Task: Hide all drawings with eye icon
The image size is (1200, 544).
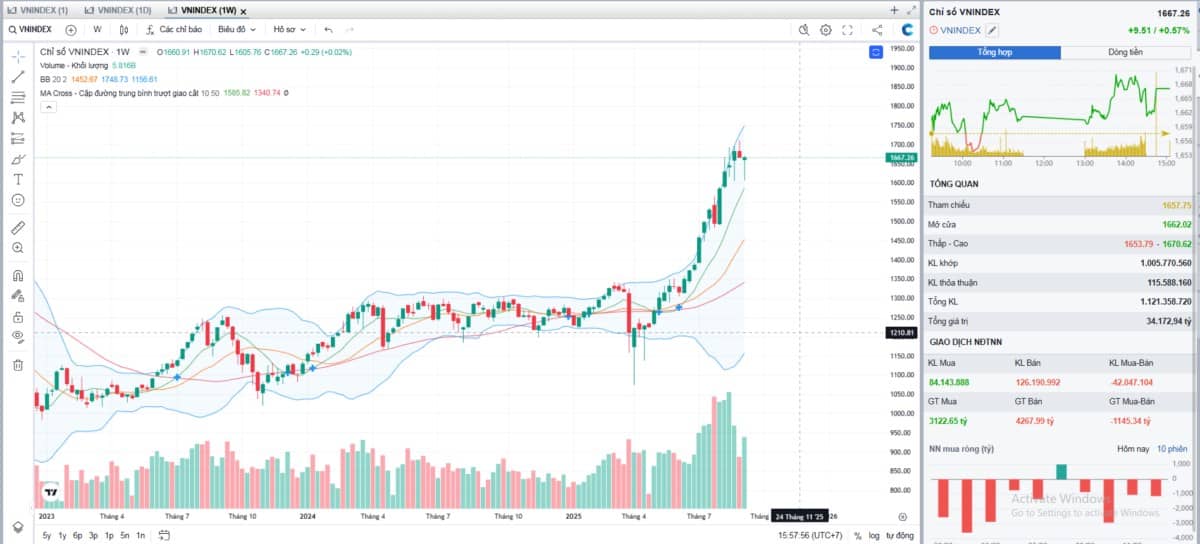Action: [x=18, y=337]
